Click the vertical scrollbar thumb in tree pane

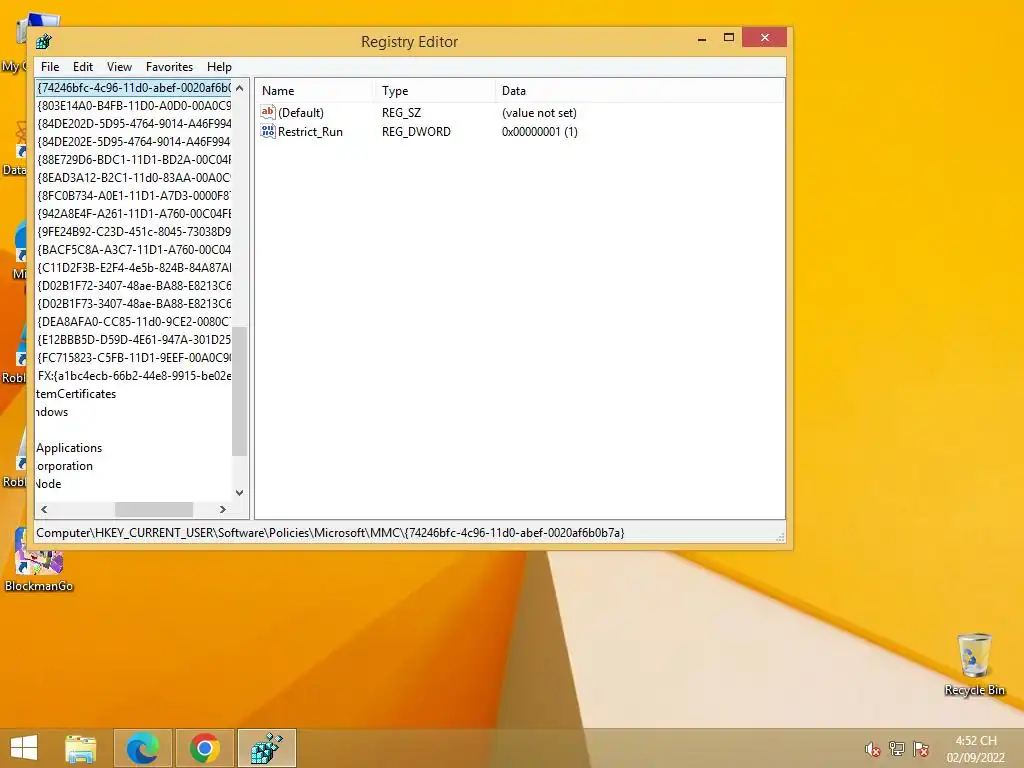click(240, 391)
